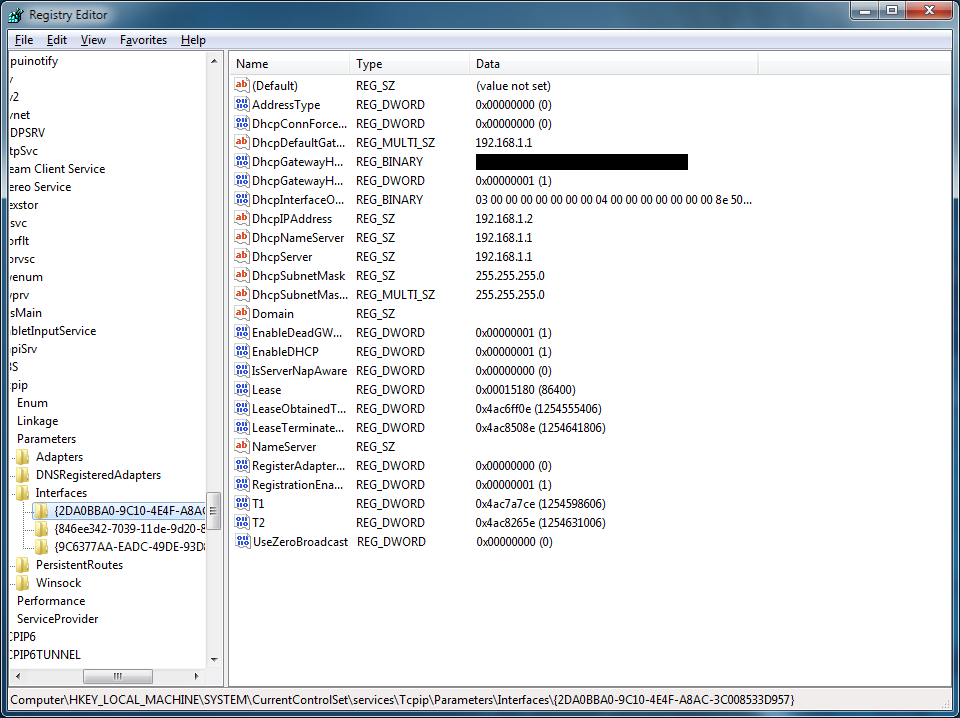Select the Parameters key in the tree

[47, 439]
